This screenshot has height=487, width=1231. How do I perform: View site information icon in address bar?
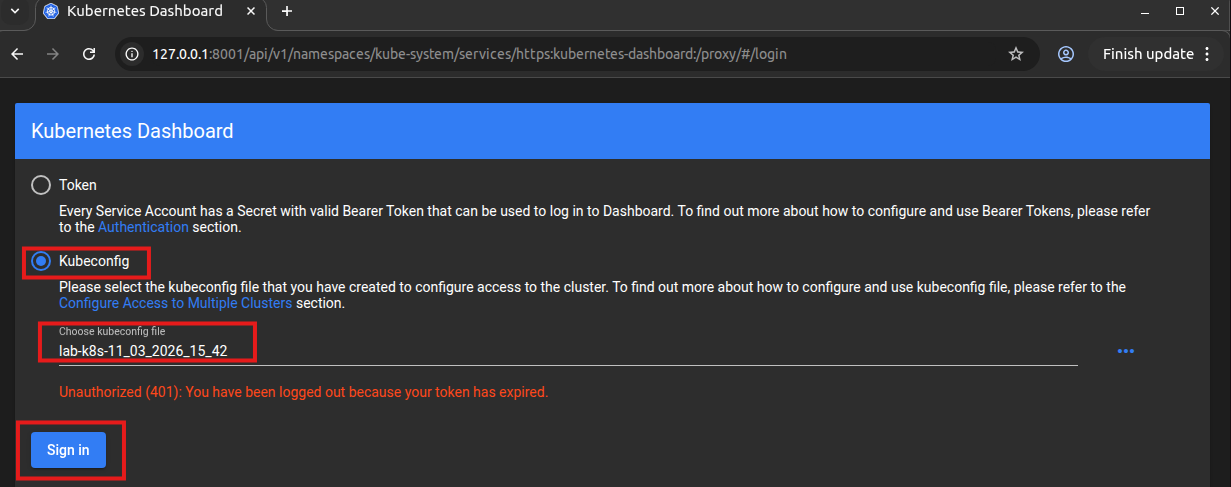coord(132,54)
